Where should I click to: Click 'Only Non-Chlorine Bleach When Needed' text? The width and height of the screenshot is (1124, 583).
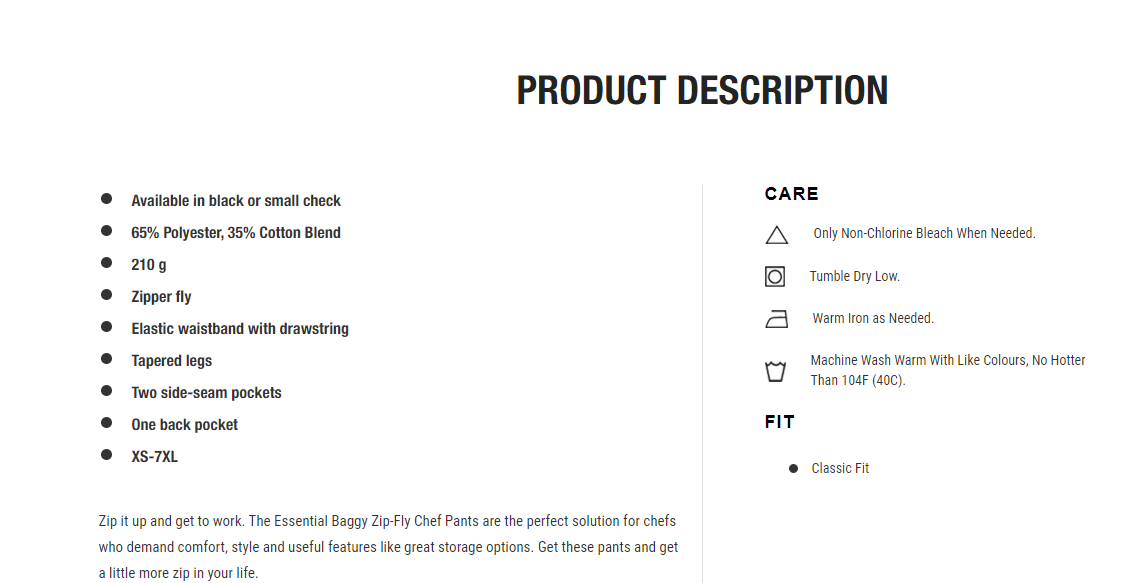coord(924,233)
